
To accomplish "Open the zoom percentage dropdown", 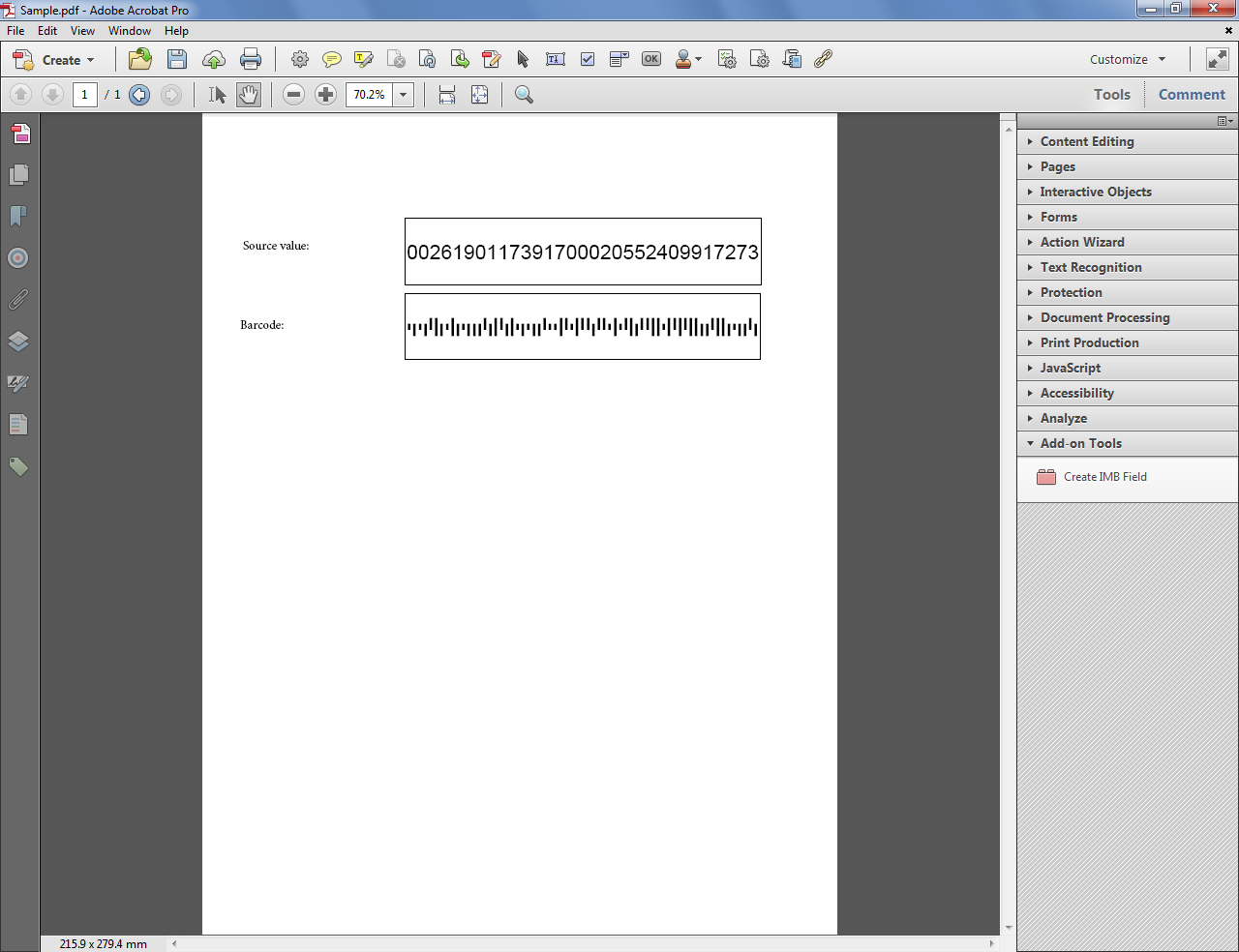I will (403, 95).
